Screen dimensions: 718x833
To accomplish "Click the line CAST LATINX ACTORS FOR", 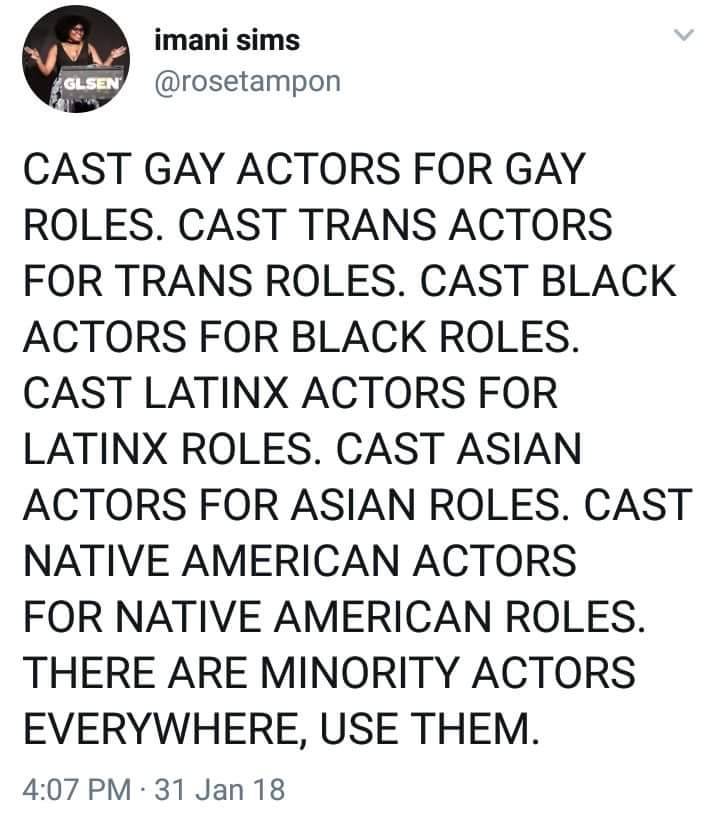I will (x=290, y=393).
